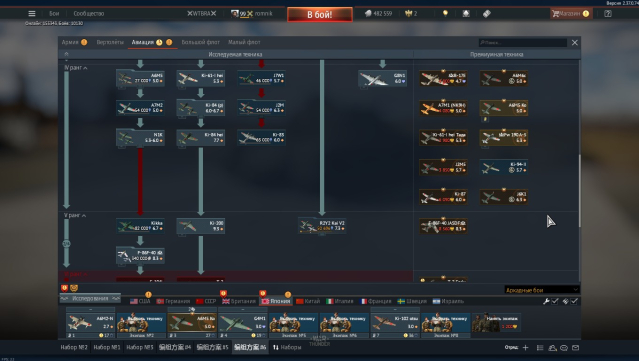Open the Аркадные бои game mode dropdown

(x=542, y=290)
